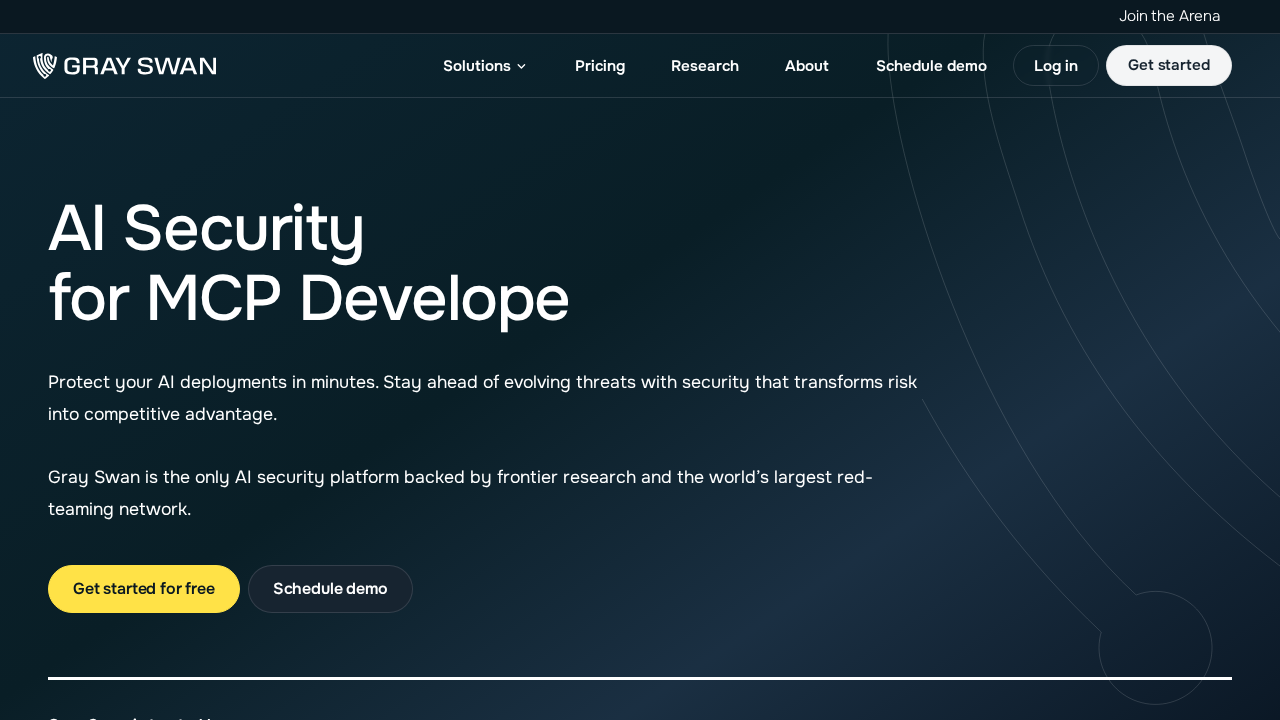Click the partially visible text below the divider

[130, 716]
